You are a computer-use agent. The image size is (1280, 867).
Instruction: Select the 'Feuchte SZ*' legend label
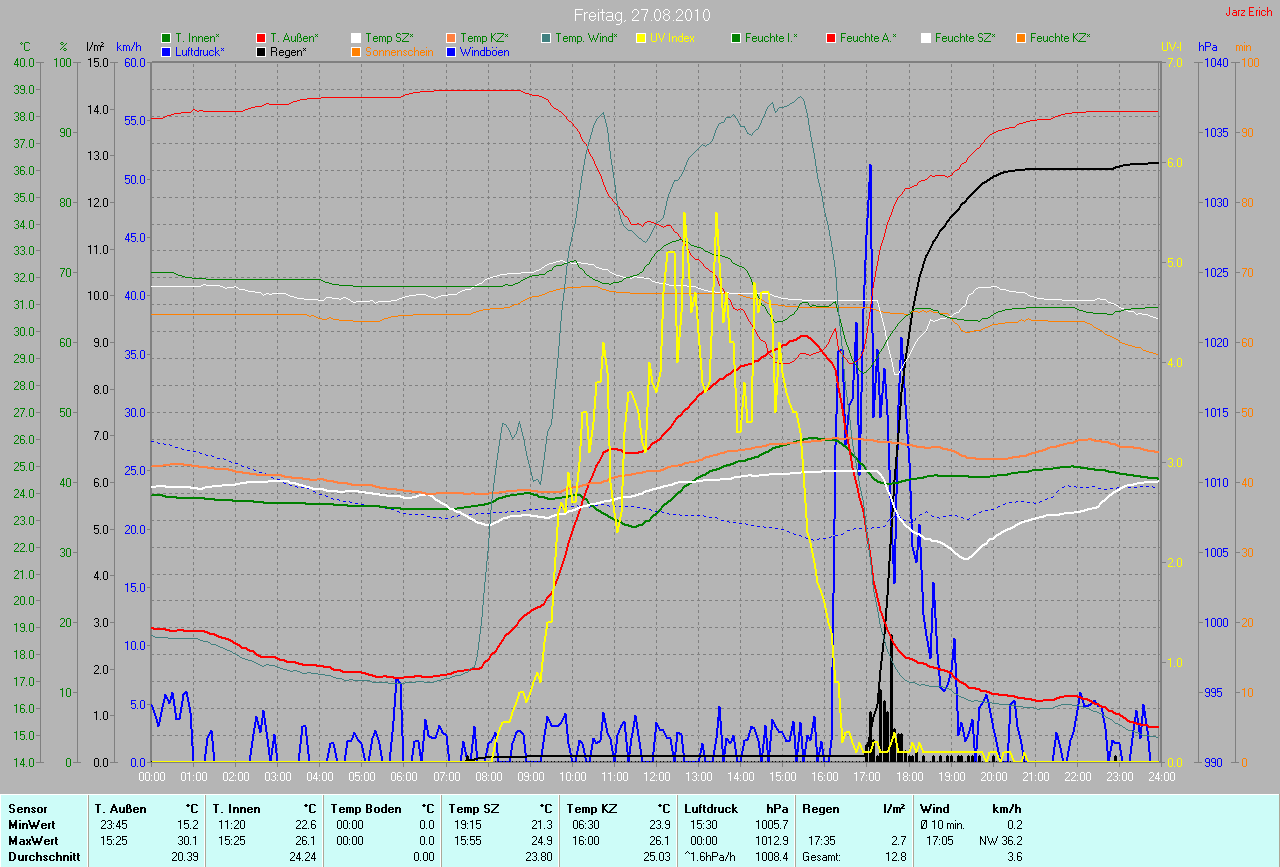965,38
